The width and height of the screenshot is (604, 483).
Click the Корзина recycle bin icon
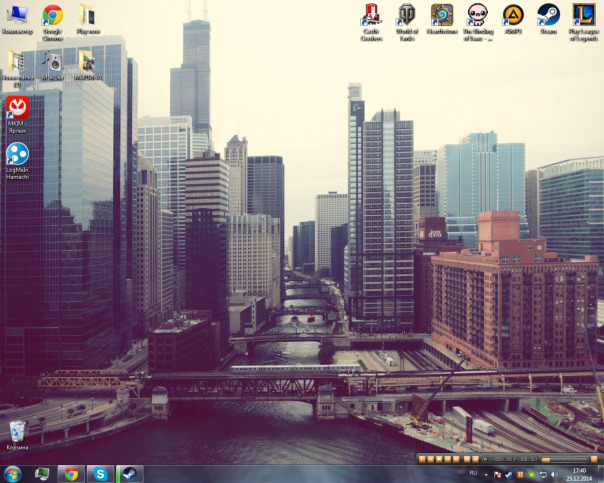(x=17, y=432)
